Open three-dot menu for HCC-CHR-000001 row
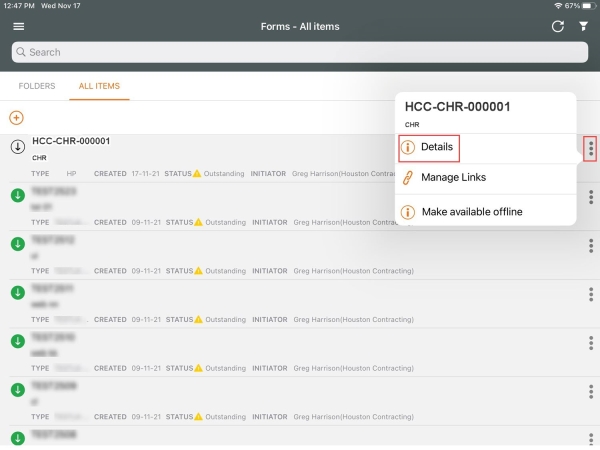 [590, 149]
